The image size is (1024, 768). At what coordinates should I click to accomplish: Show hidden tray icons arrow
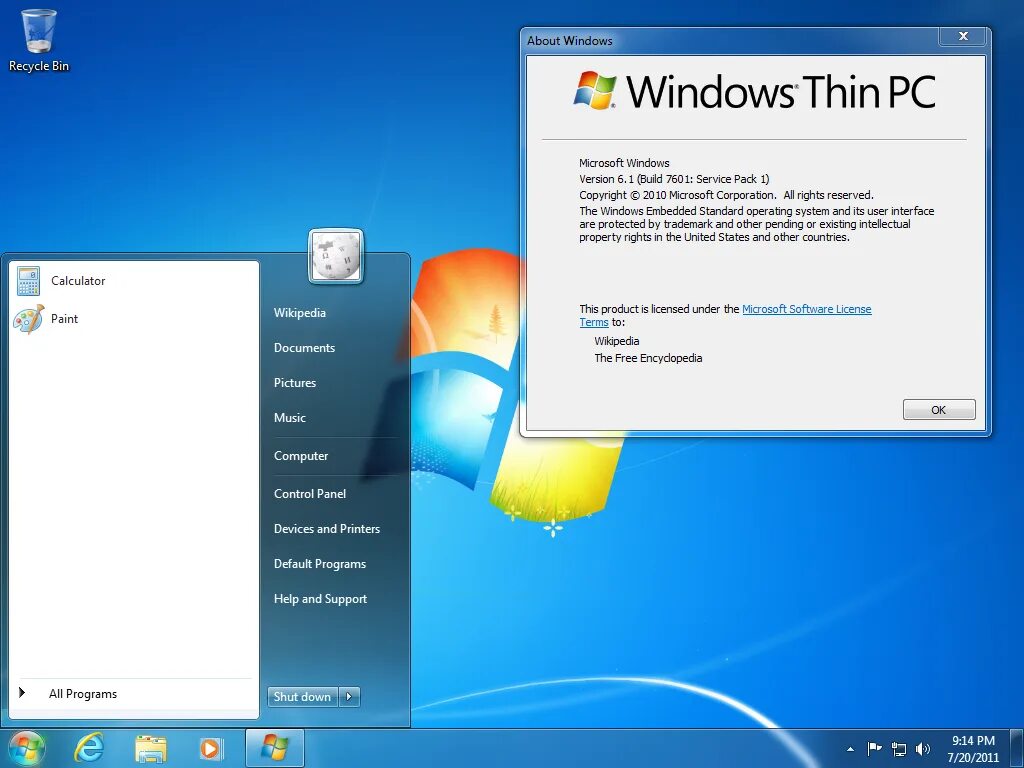[x=850, y=749]
